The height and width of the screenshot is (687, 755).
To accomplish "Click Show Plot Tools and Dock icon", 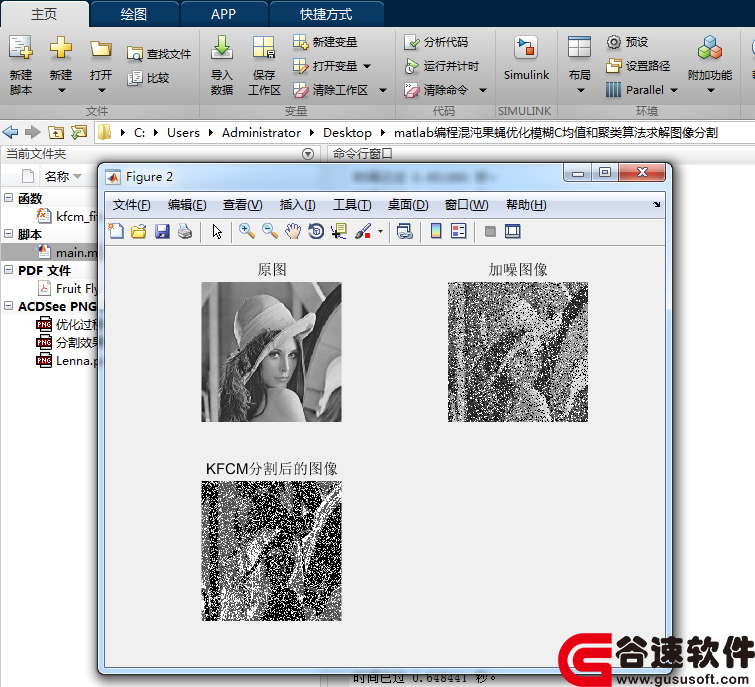I will 513,232.
